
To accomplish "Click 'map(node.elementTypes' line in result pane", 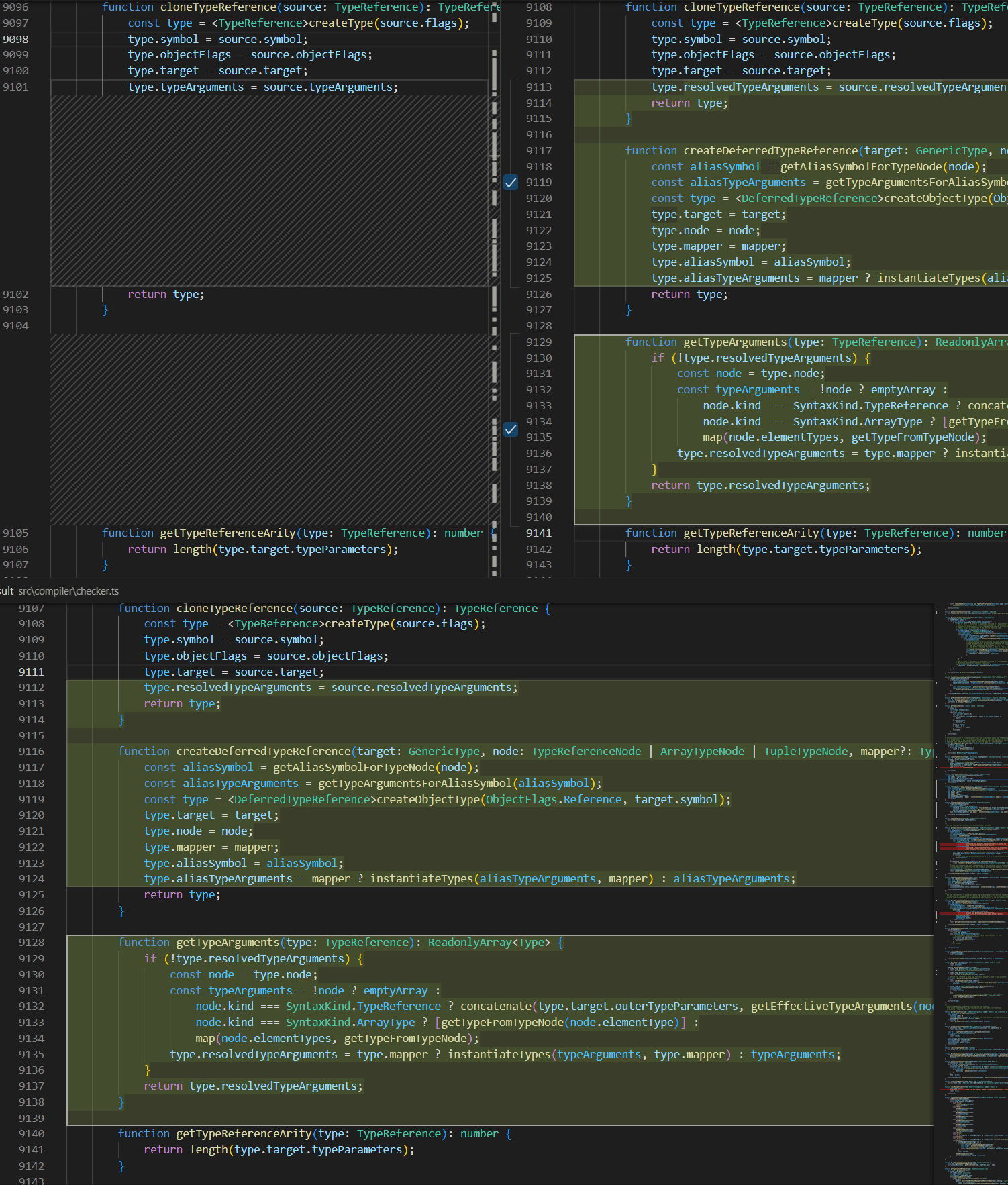I will (338, 1039).
